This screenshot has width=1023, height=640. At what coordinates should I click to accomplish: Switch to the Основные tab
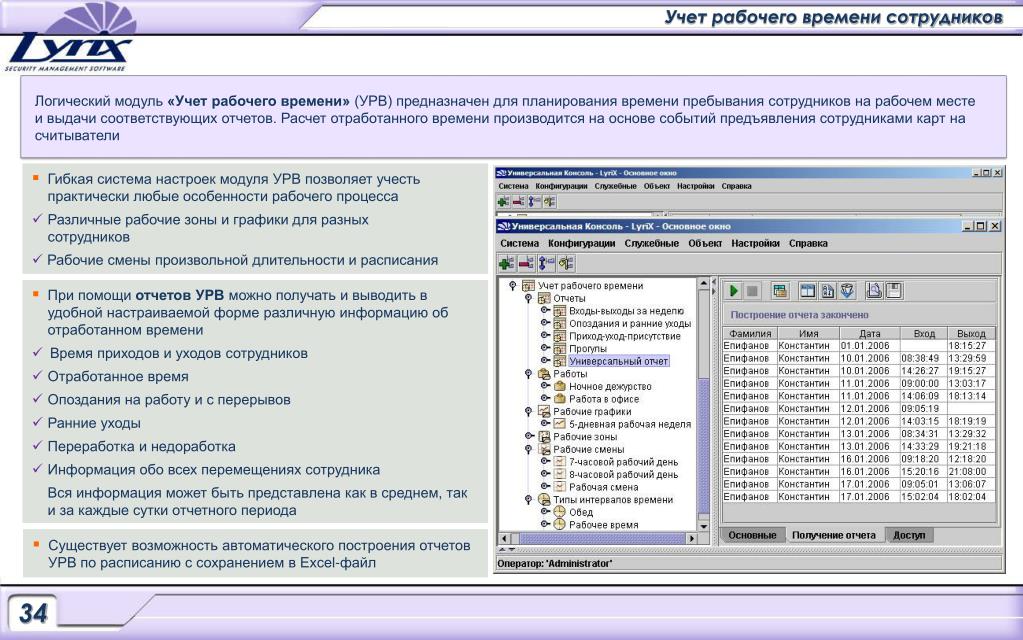pyautogui.click(x=752, y=535)
